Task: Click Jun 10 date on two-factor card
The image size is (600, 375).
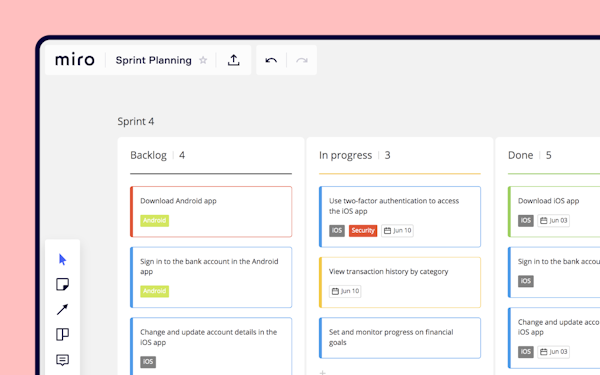Action: coord(398,230)
